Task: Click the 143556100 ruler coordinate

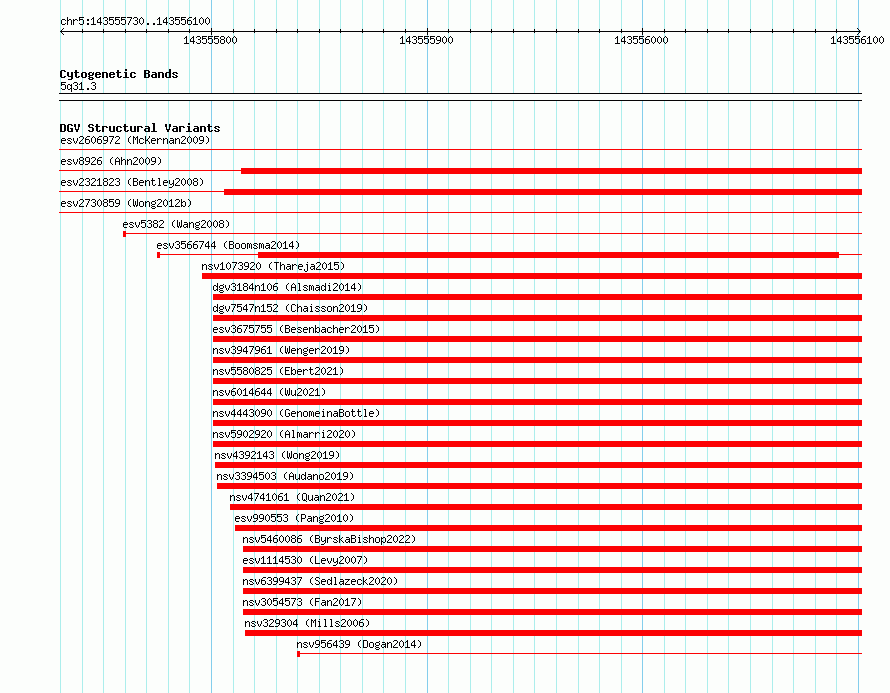Action: [x=857, y=40]
